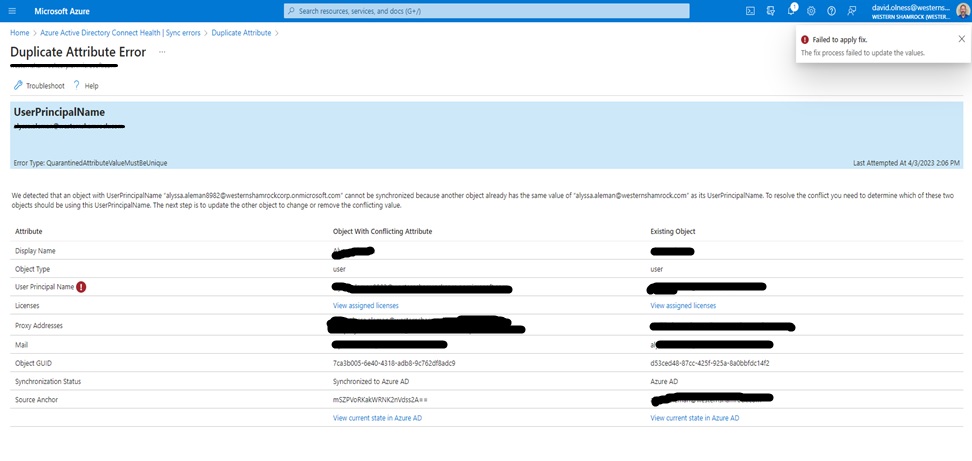Click Last Attempted At 4/3/2023 2:06 PM

tap(906, 163)
